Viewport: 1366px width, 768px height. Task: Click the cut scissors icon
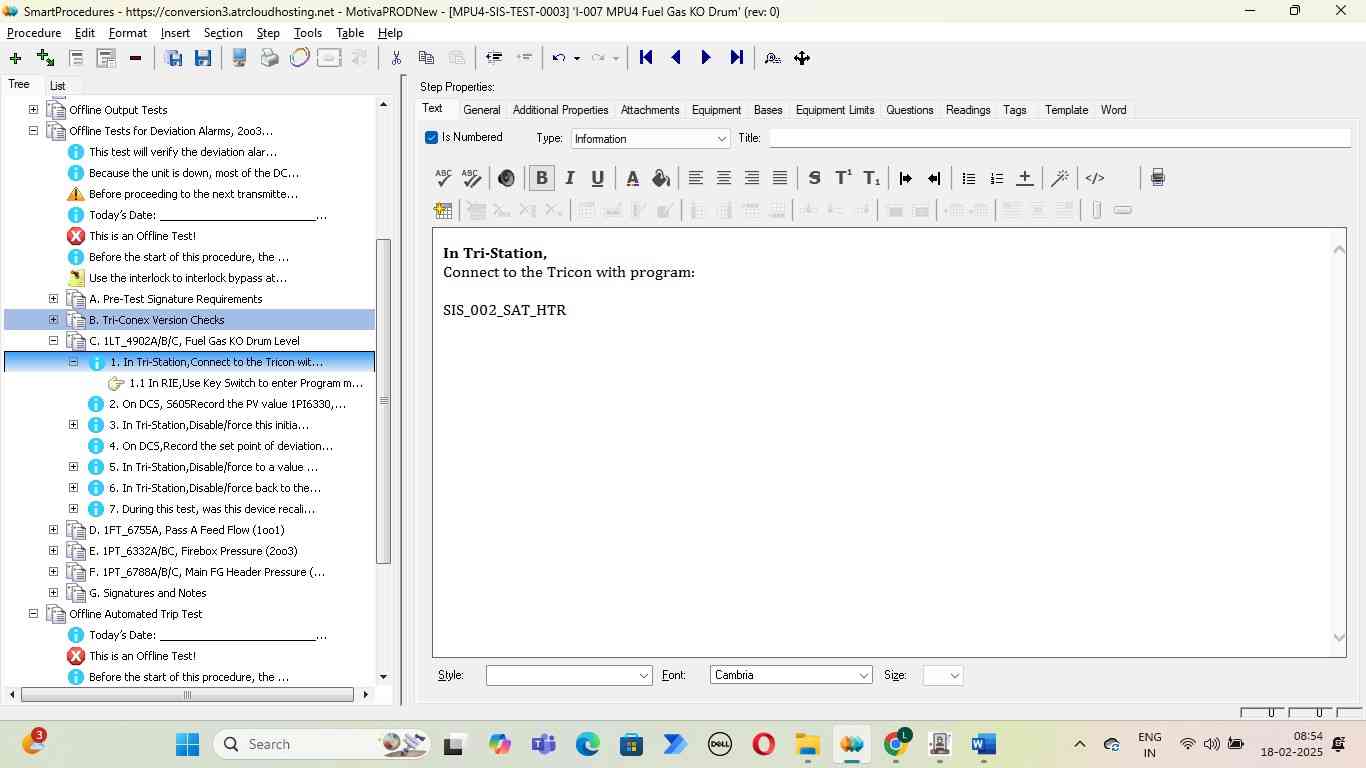pos(396,58)
